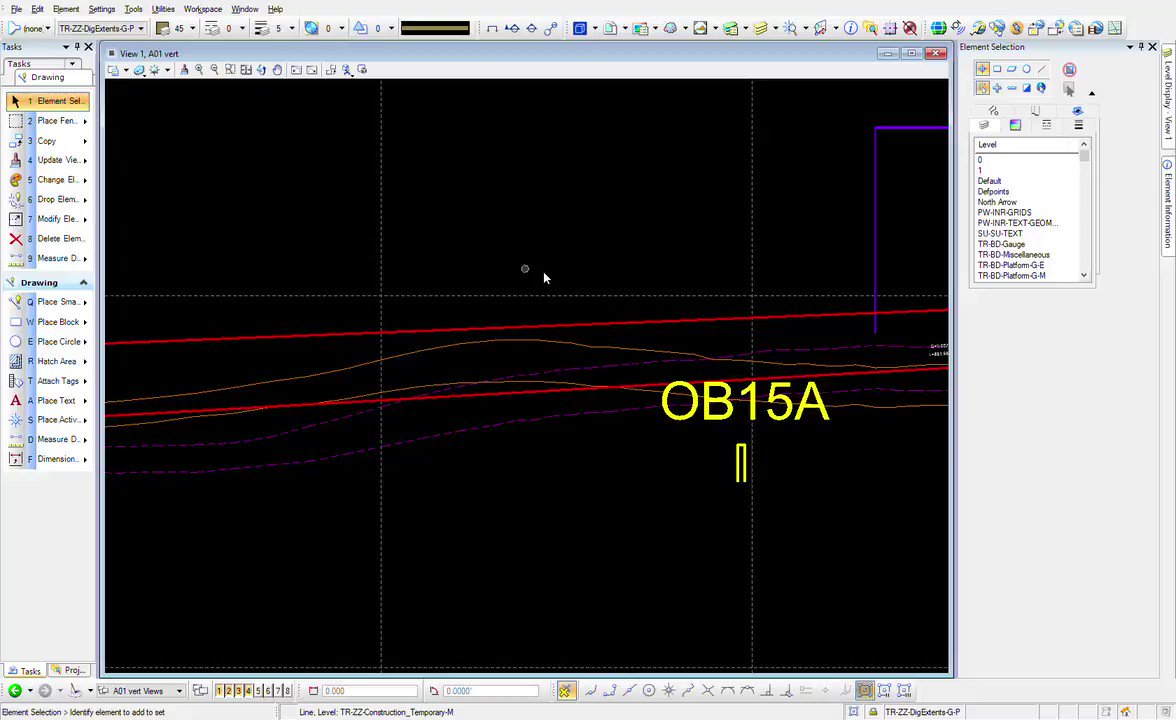This screenshot has width=1176, height=720.
Task: Activate the Pan View hand icon
Action: coord(277,70)
